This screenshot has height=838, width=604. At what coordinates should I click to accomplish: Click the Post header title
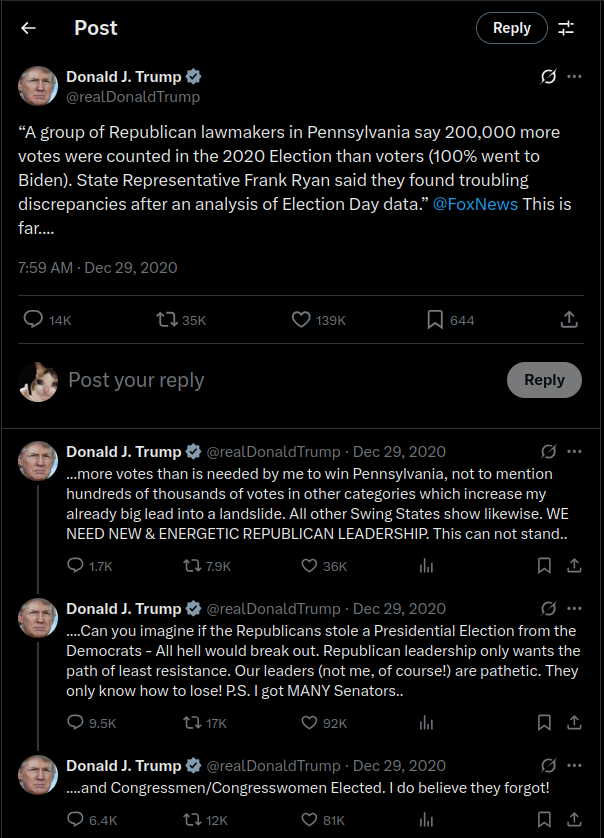[95, 28]
